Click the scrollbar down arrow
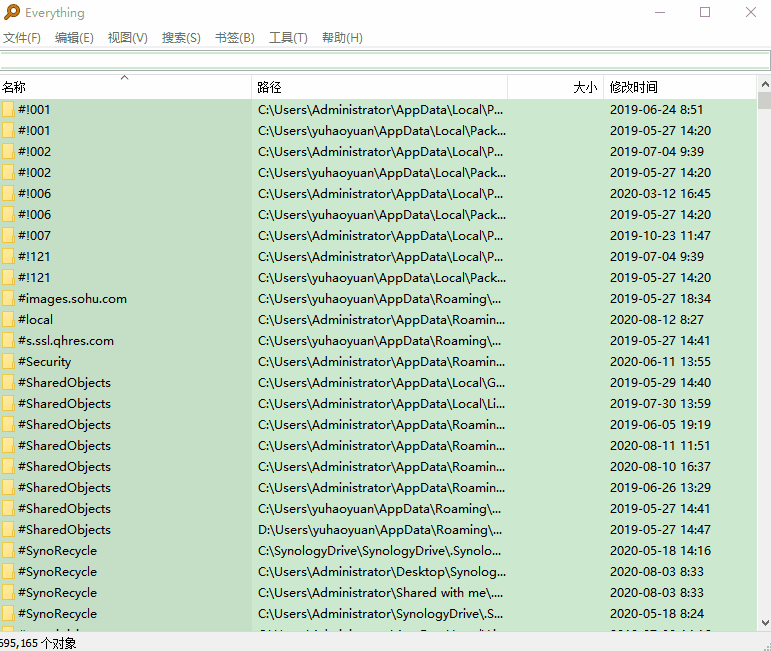 765,623
